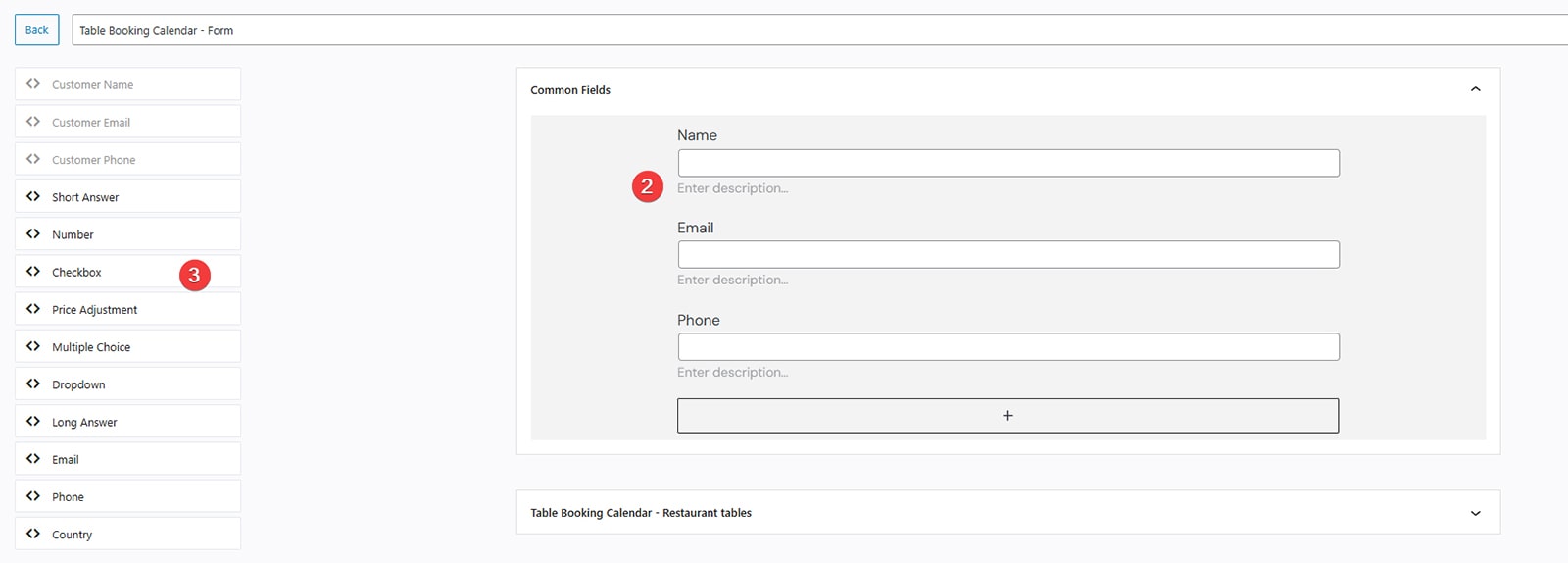This screenshot has height=563, width=1568.
Task: Expand Table Booking Calendar - Restaurant tables panel
Action: (x=1475, y=513)
